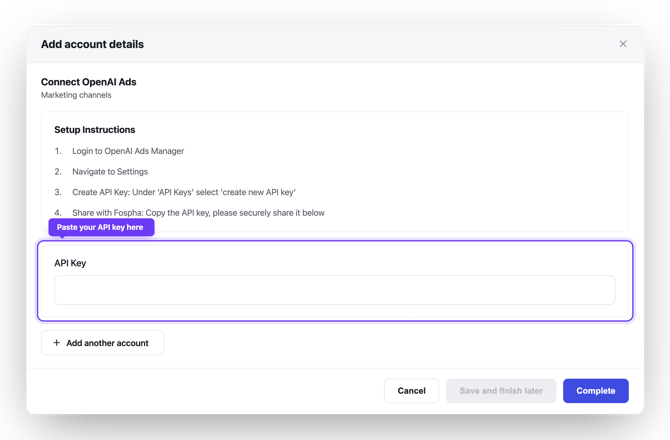Select the 'Connect OpenAI Ads' heading
This screenshot has width=670, height=440.
click(x=88, y=82)
